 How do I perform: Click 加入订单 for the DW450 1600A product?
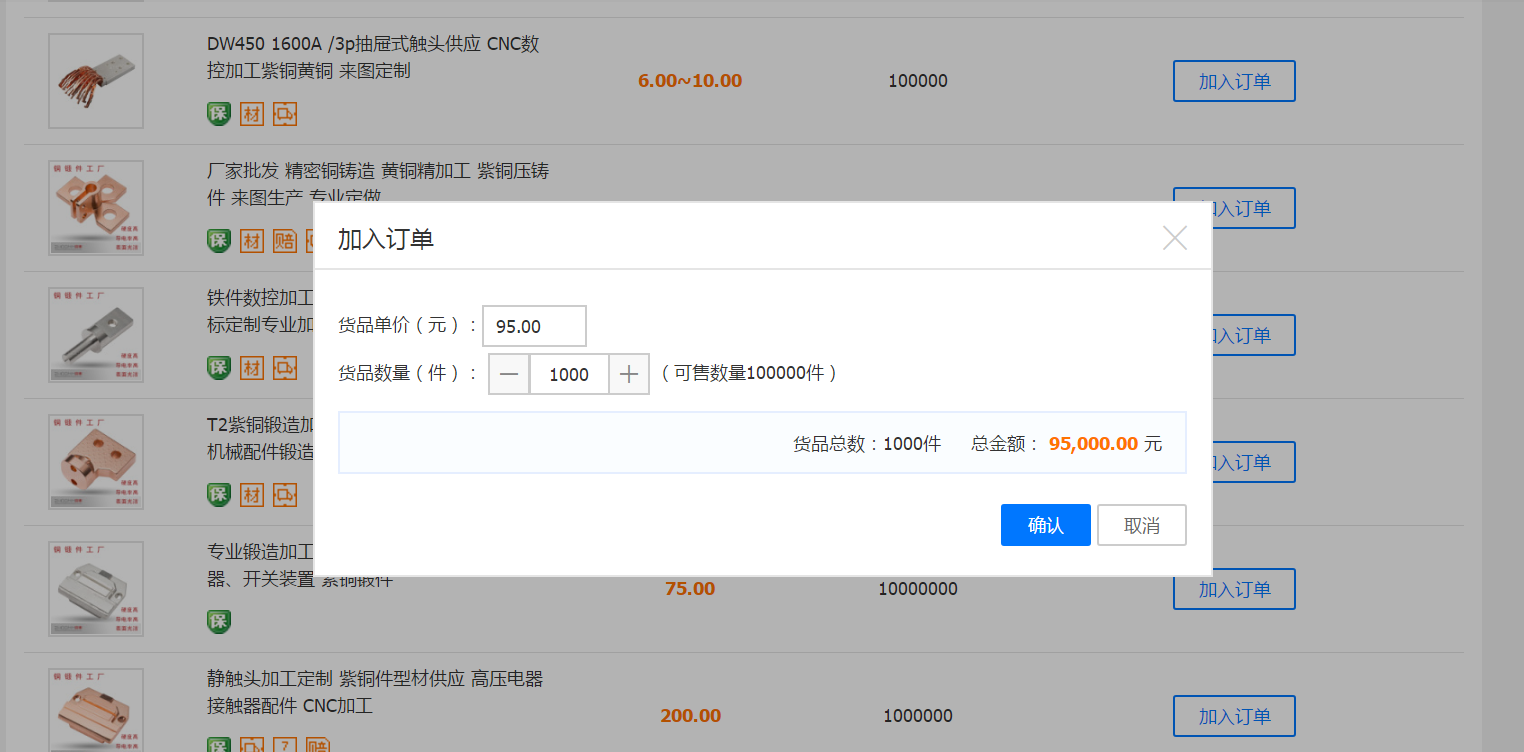click(x=1234, y=81)
